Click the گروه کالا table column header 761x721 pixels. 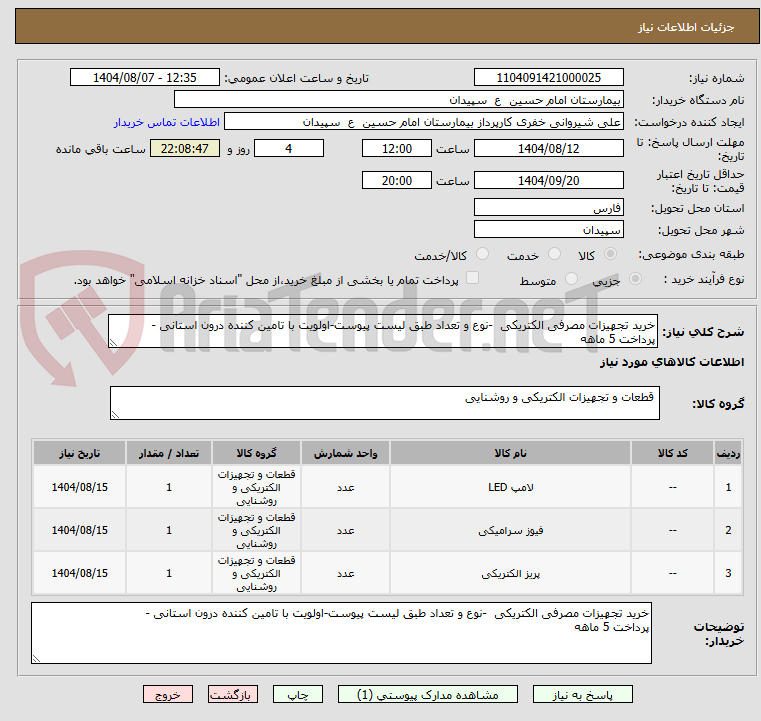[x=256, y=453]
